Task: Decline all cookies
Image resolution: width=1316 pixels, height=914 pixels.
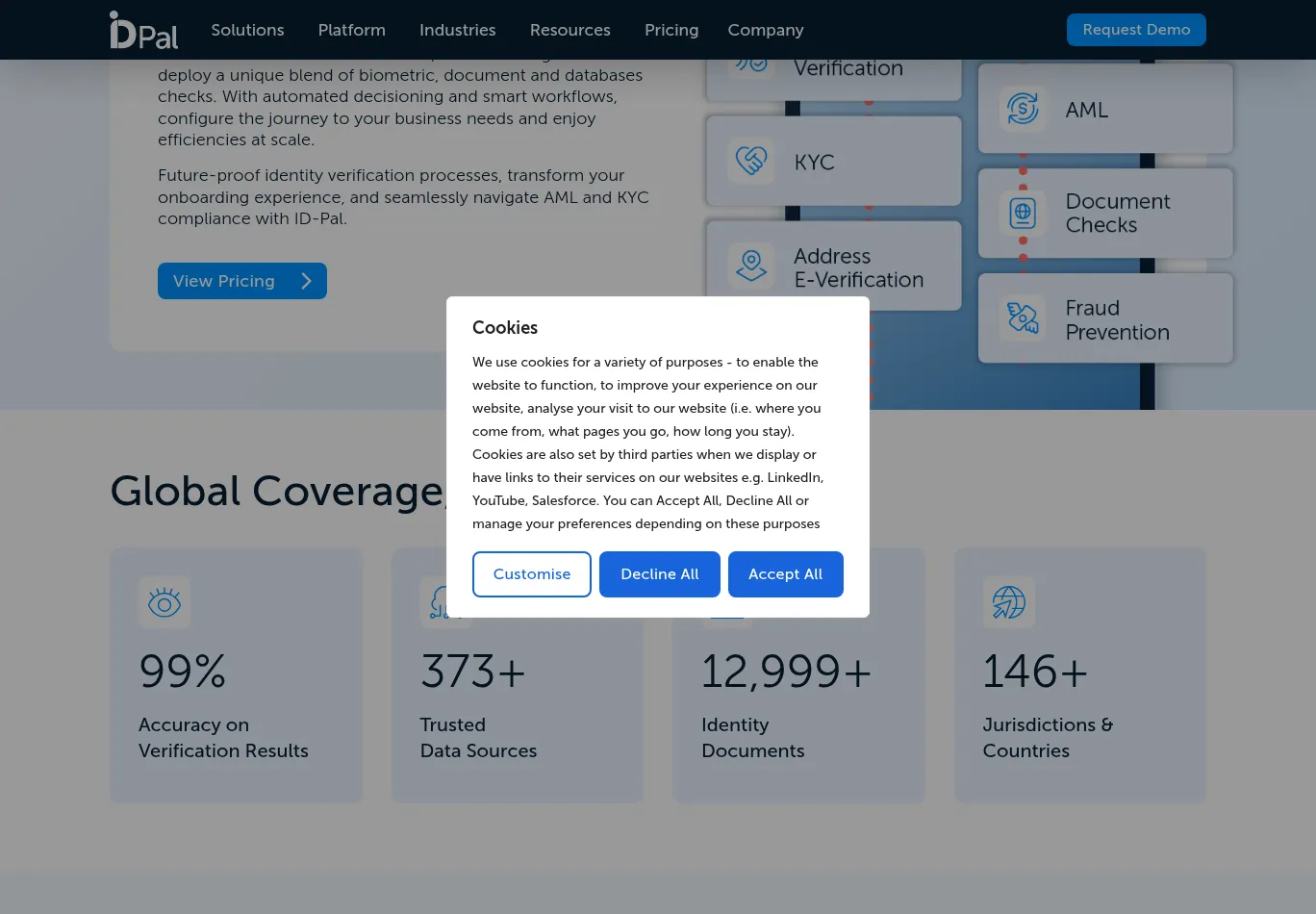Action: (x=659, y=574)
